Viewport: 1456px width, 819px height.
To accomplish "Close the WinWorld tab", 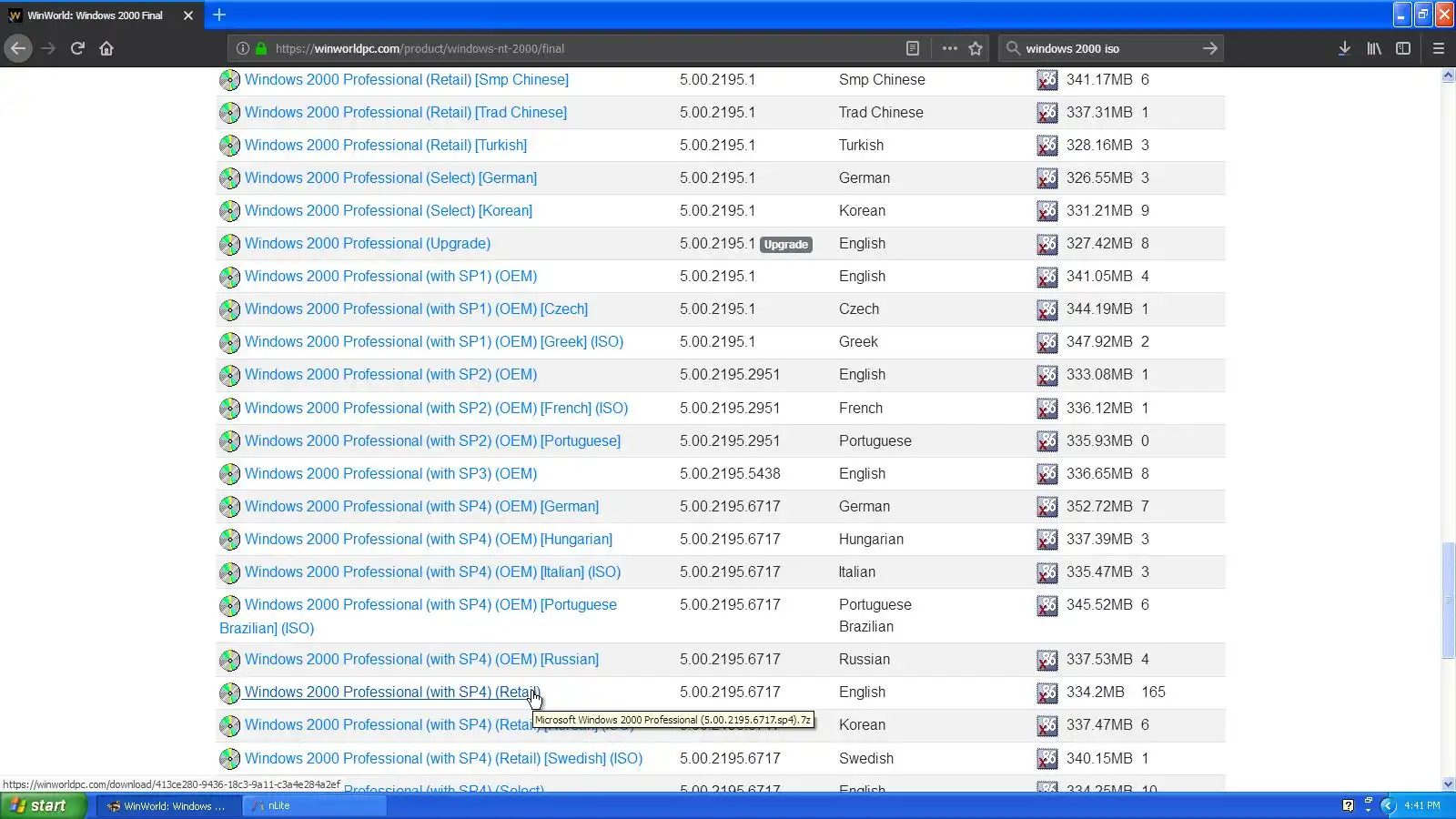I will click(x=188, y=15).
